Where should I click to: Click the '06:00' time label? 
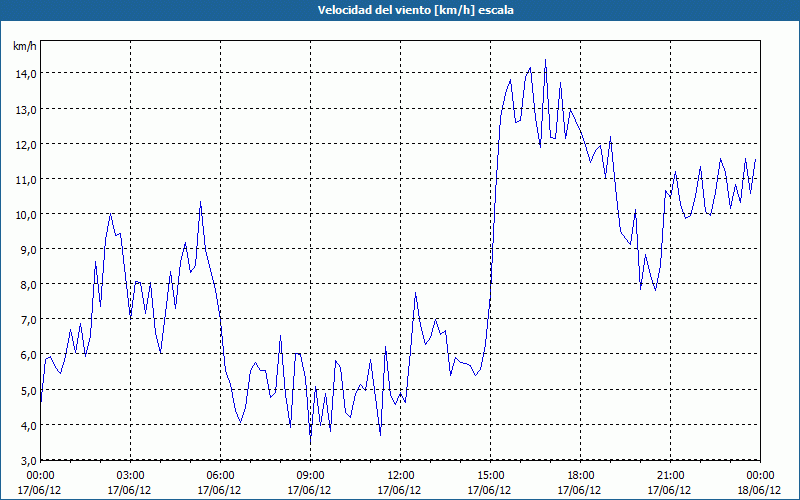(x=219, y=475)
